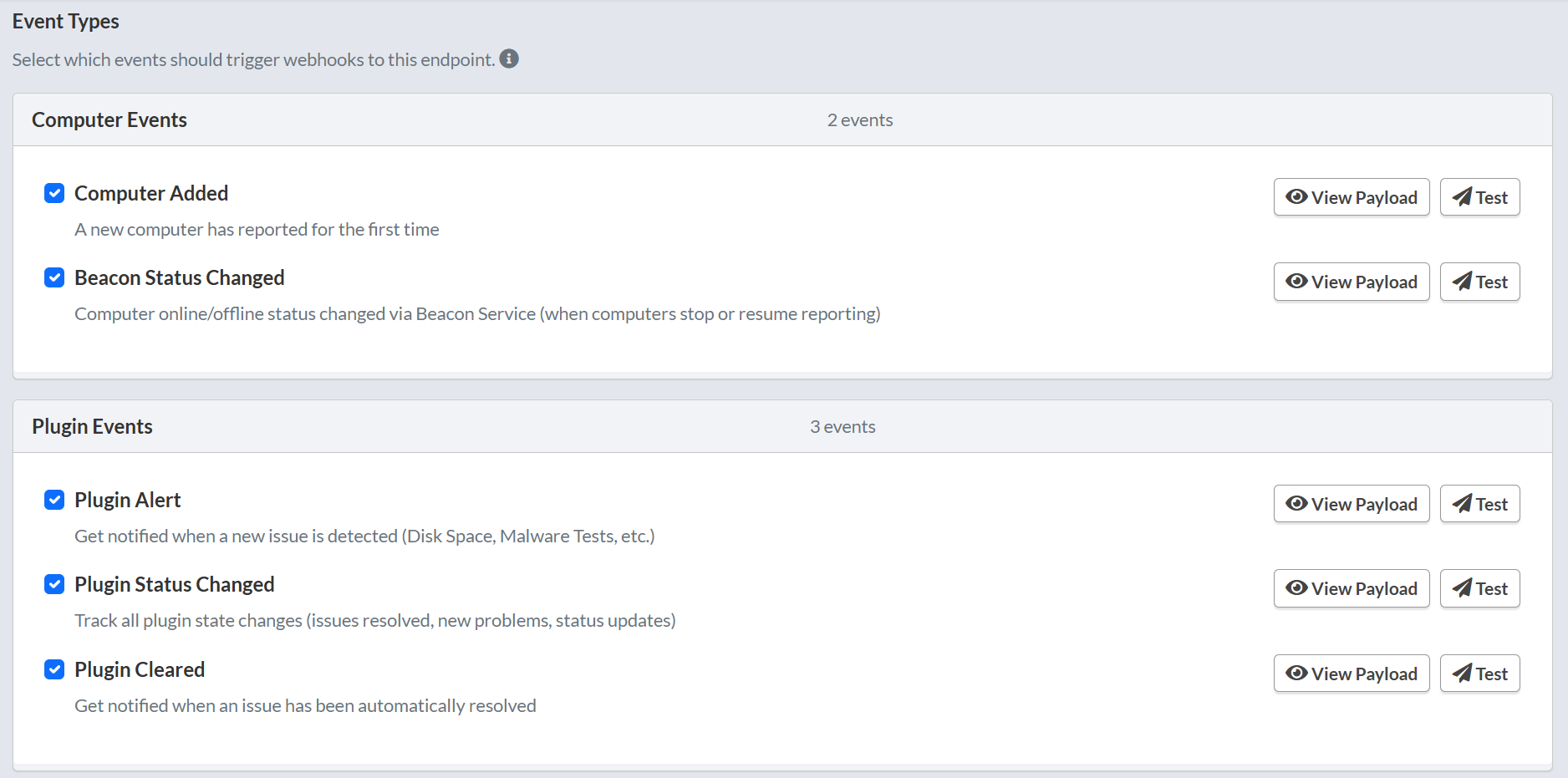
Task: Click eye icon in Computer Added View Payload
Action: pos(1296,197)
